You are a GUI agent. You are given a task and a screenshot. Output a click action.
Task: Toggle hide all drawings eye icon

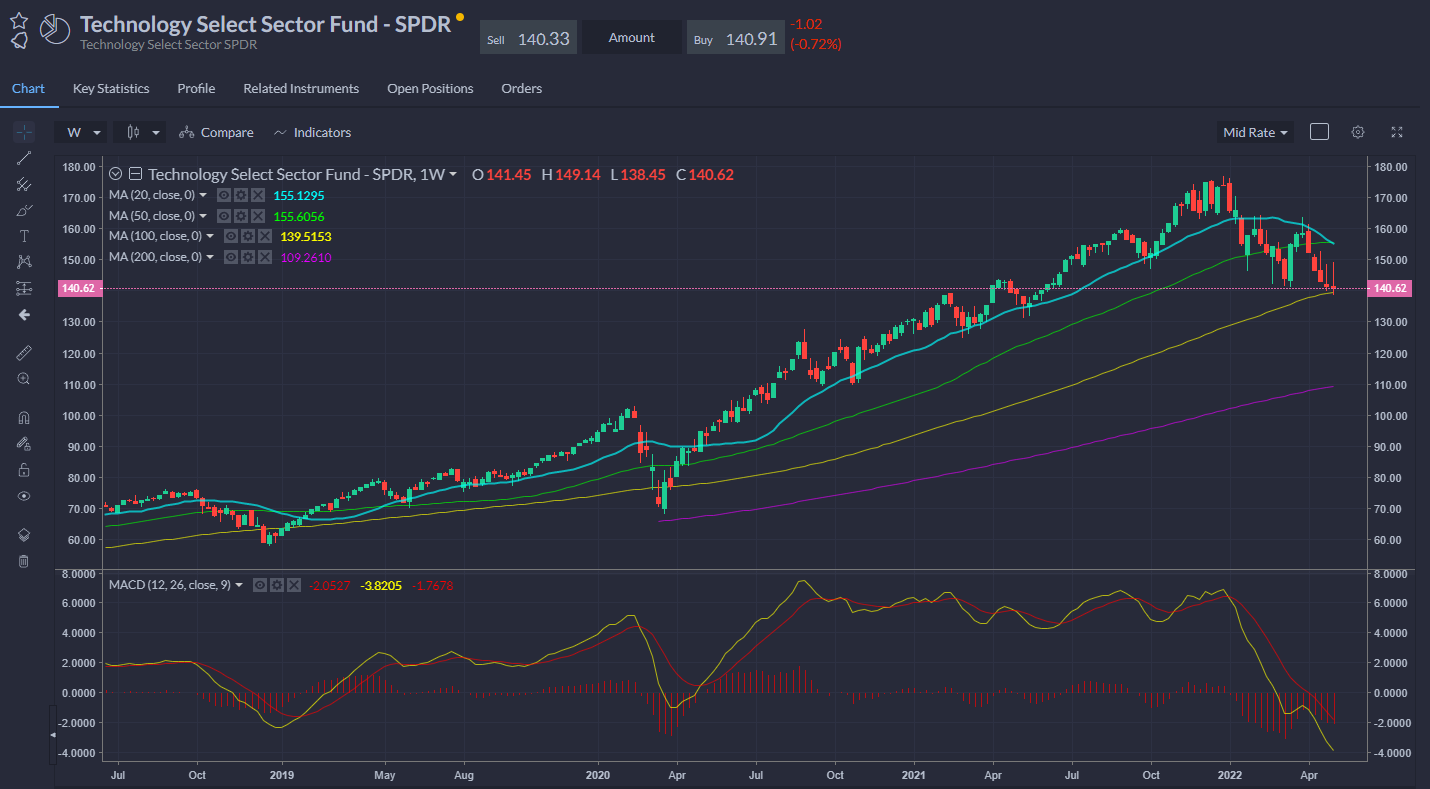coord(24,496)
